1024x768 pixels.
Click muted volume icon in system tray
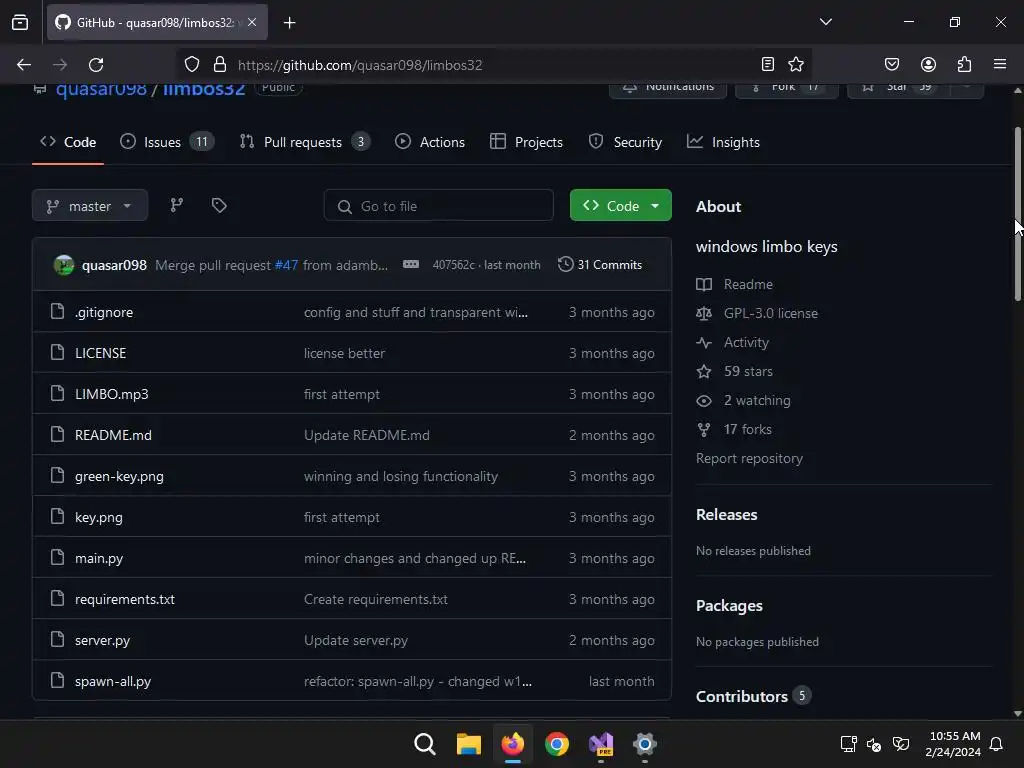click(874, 744)
